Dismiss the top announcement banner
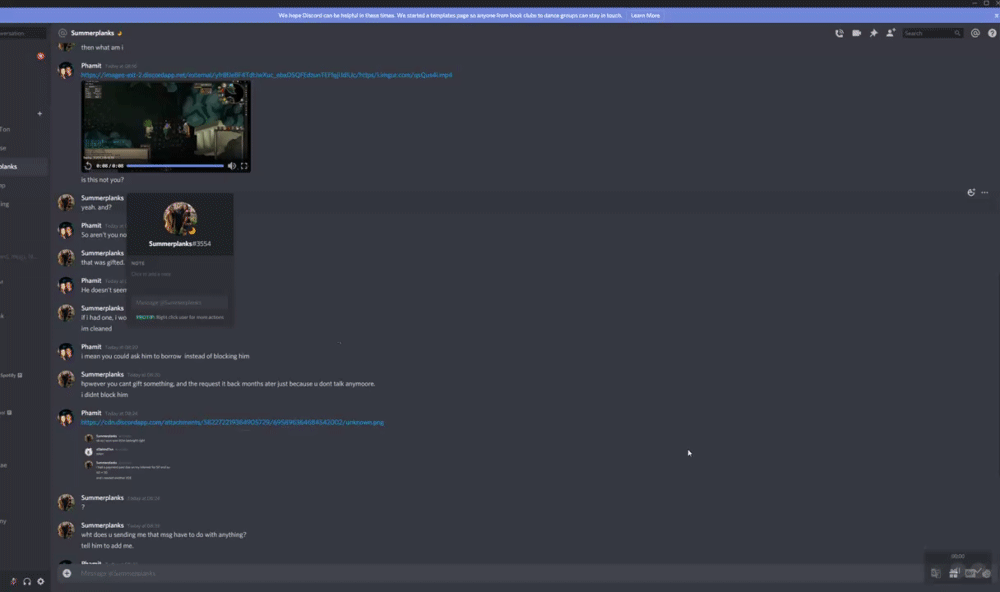 tap(996, 15)
